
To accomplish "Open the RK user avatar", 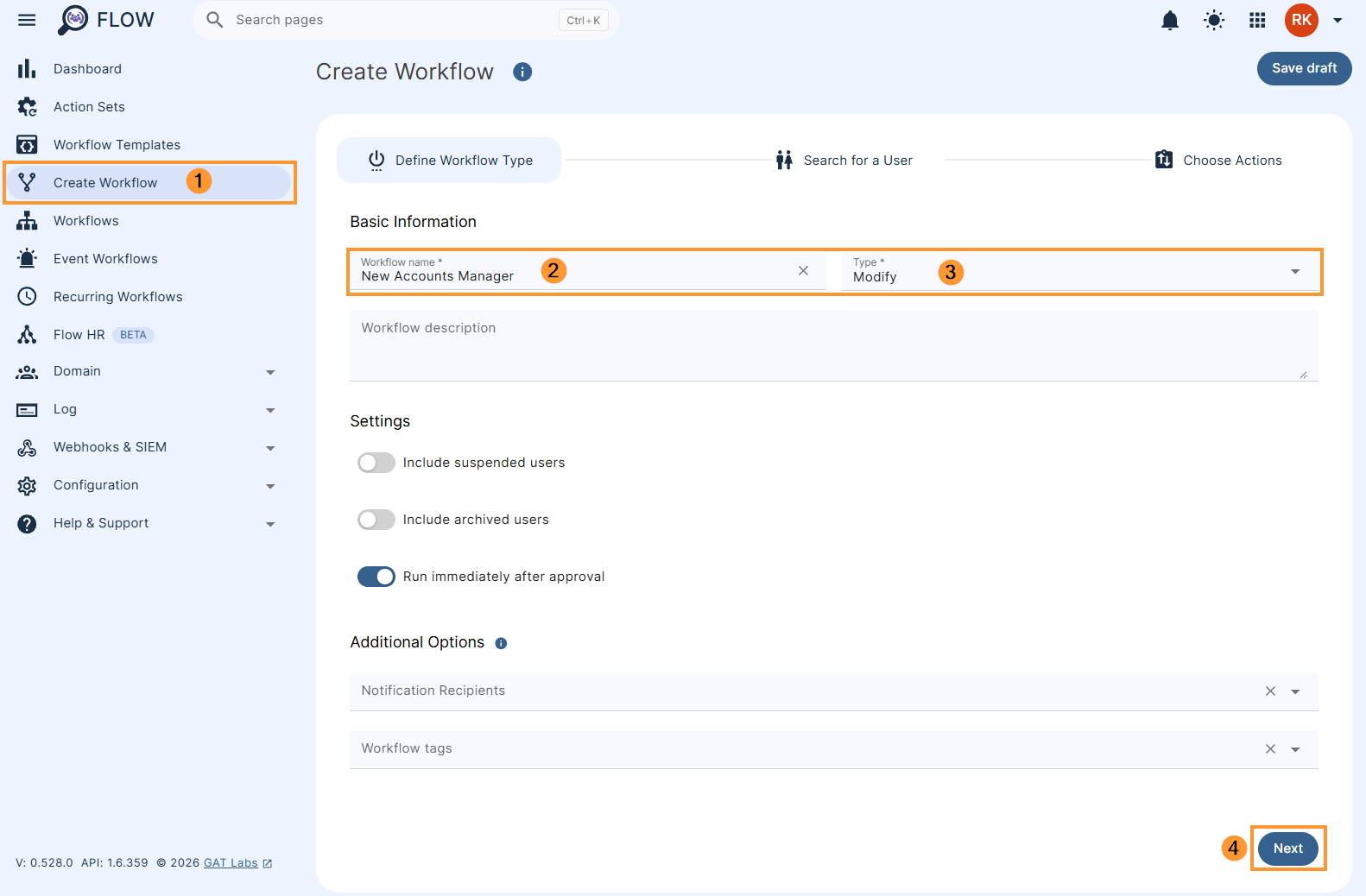I will click(x=1301, y=20).
